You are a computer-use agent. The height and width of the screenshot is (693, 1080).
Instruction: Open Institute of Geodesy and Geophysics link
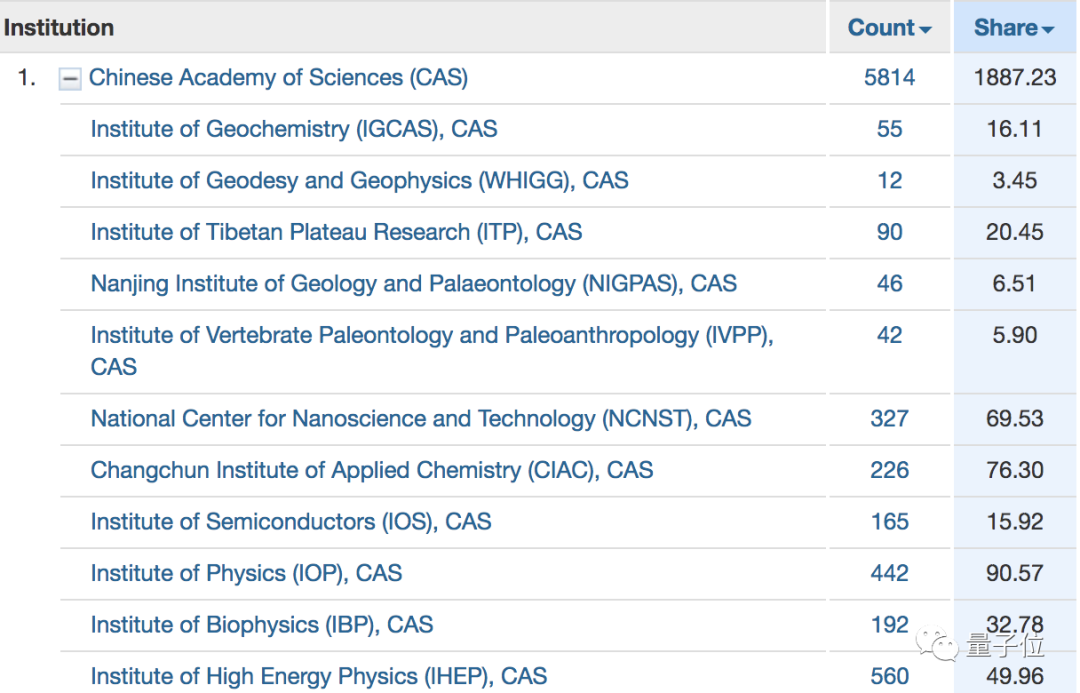coord(359,181)
